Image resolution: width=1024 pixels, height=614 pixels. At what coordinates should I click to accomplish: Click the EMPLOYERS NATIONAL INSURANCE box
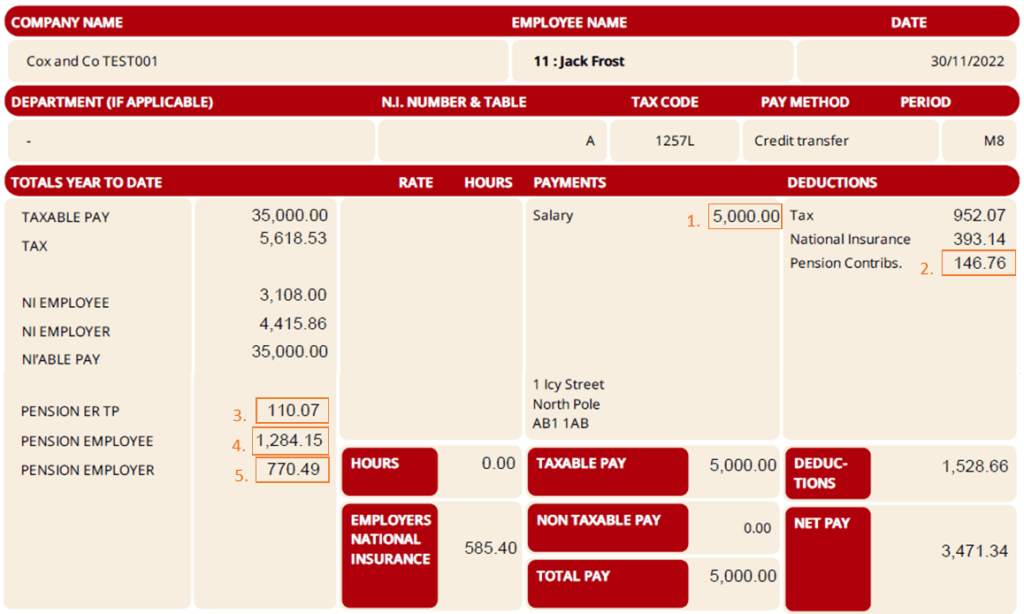389,555
